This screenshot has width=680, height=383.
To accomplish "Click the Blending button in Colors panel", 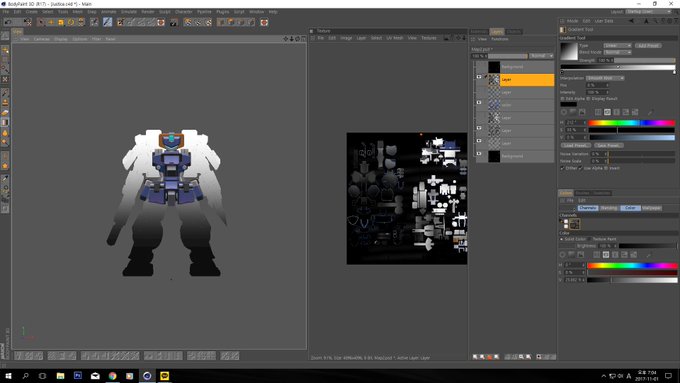I will [x=609, y=208].
